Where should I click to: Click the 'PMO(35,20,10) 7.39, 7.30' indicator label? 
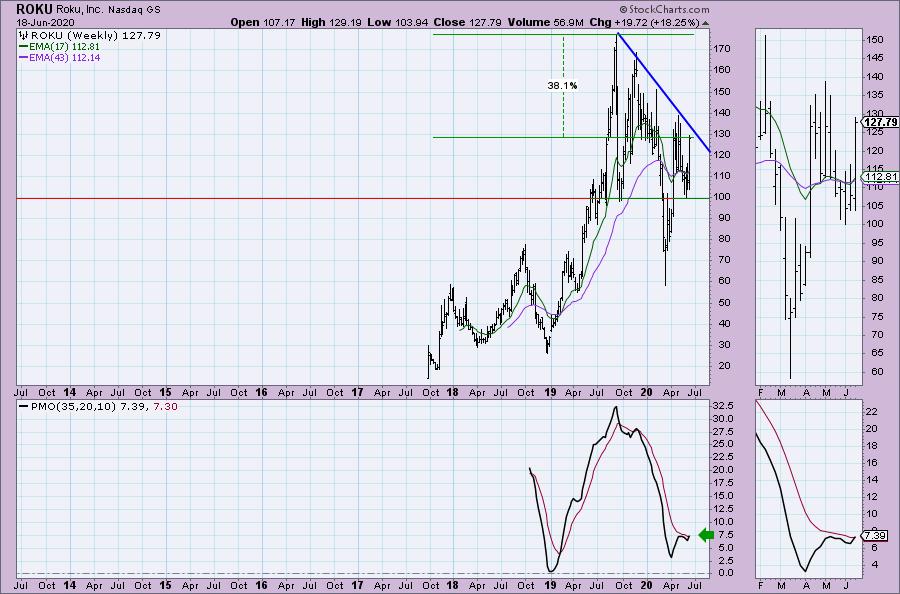point(98,407)
